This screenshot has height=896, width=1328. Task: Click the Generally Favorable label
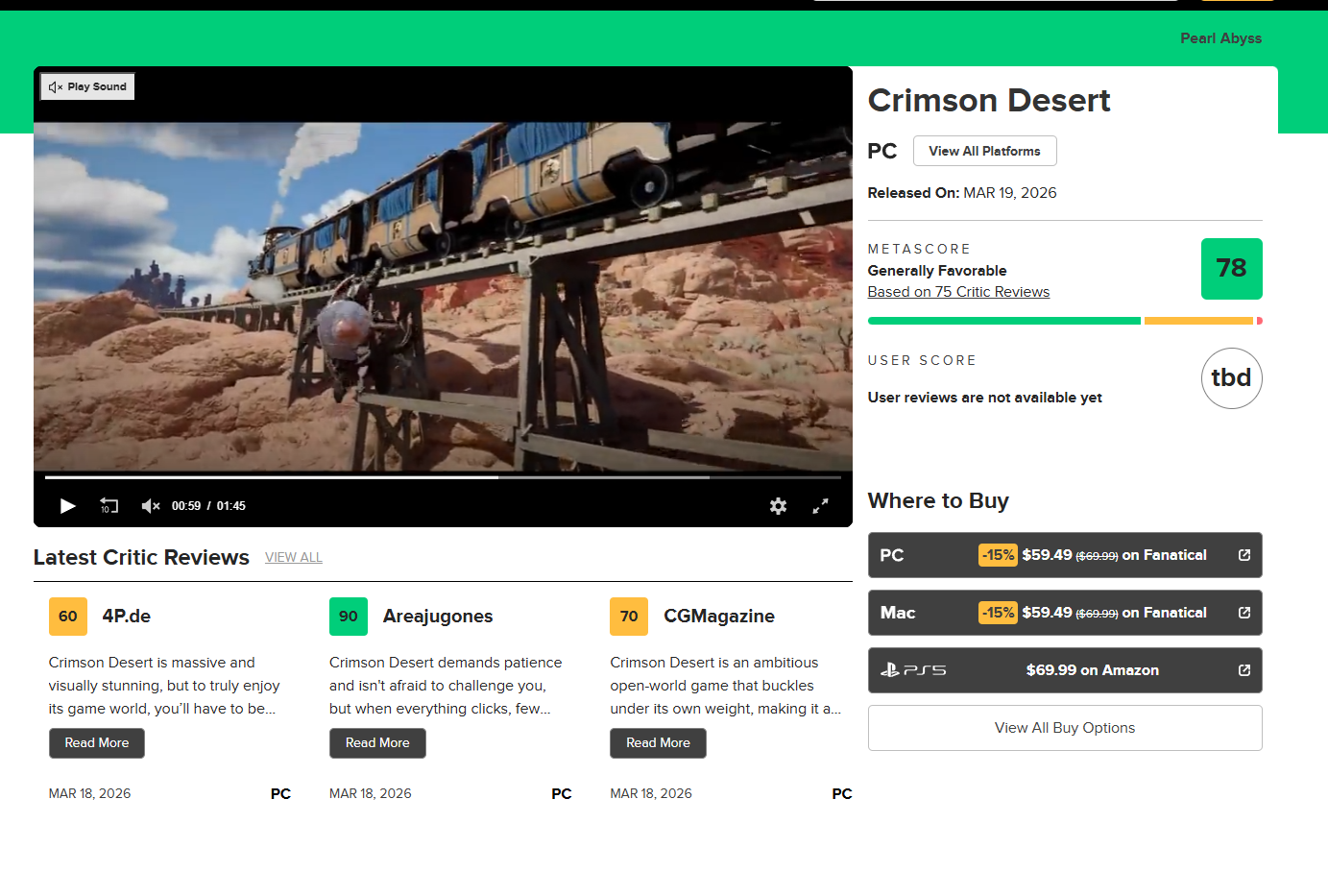pyautogui.click(x=937, y=271)
